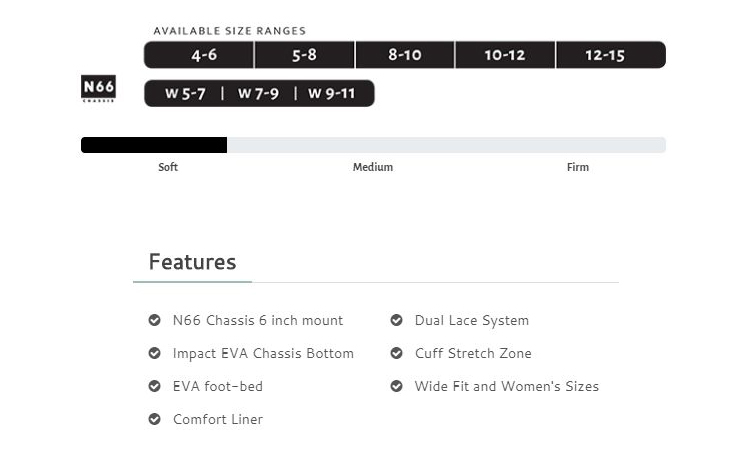Click checkmark icon beside EVA foot-bed
Image resolution: width=750 pixels, height=450 pixels.
point(154,386)
